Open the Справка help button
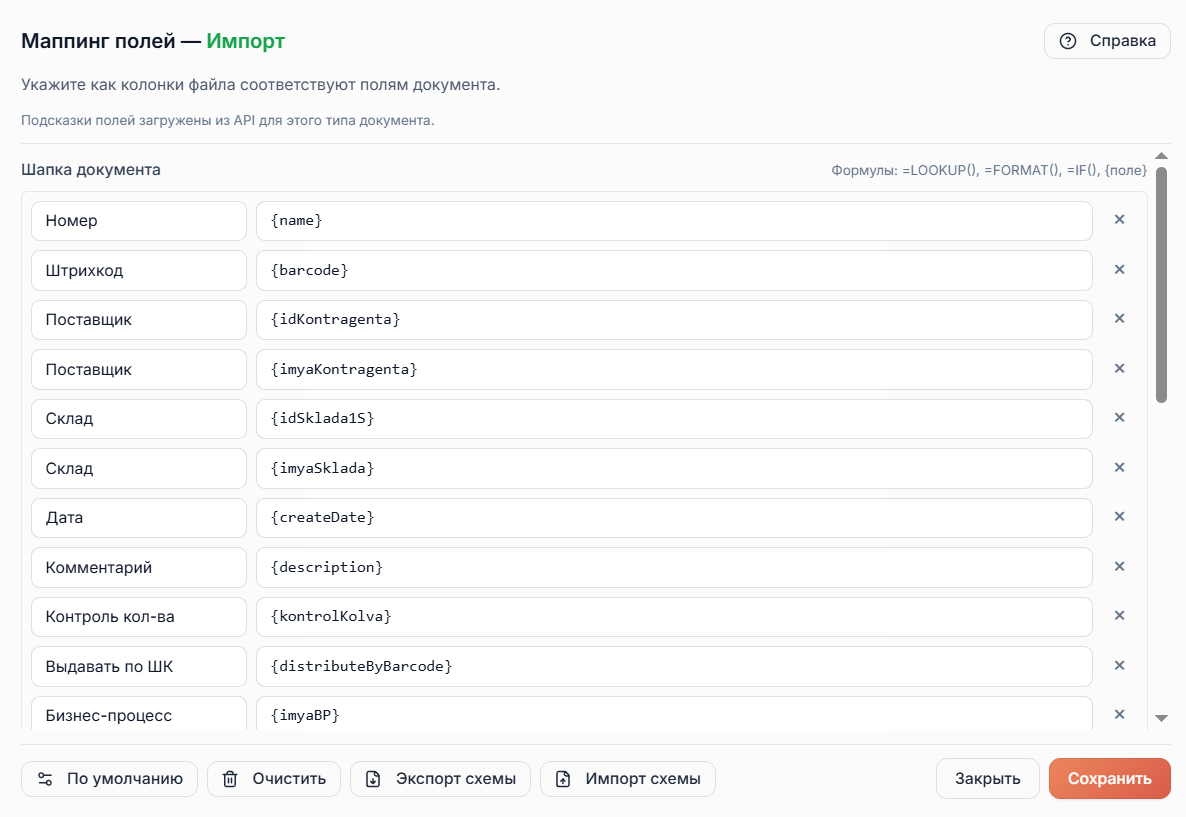Screen dimensions: 1186x817 pyautogui.click(x=1107, y=41)
